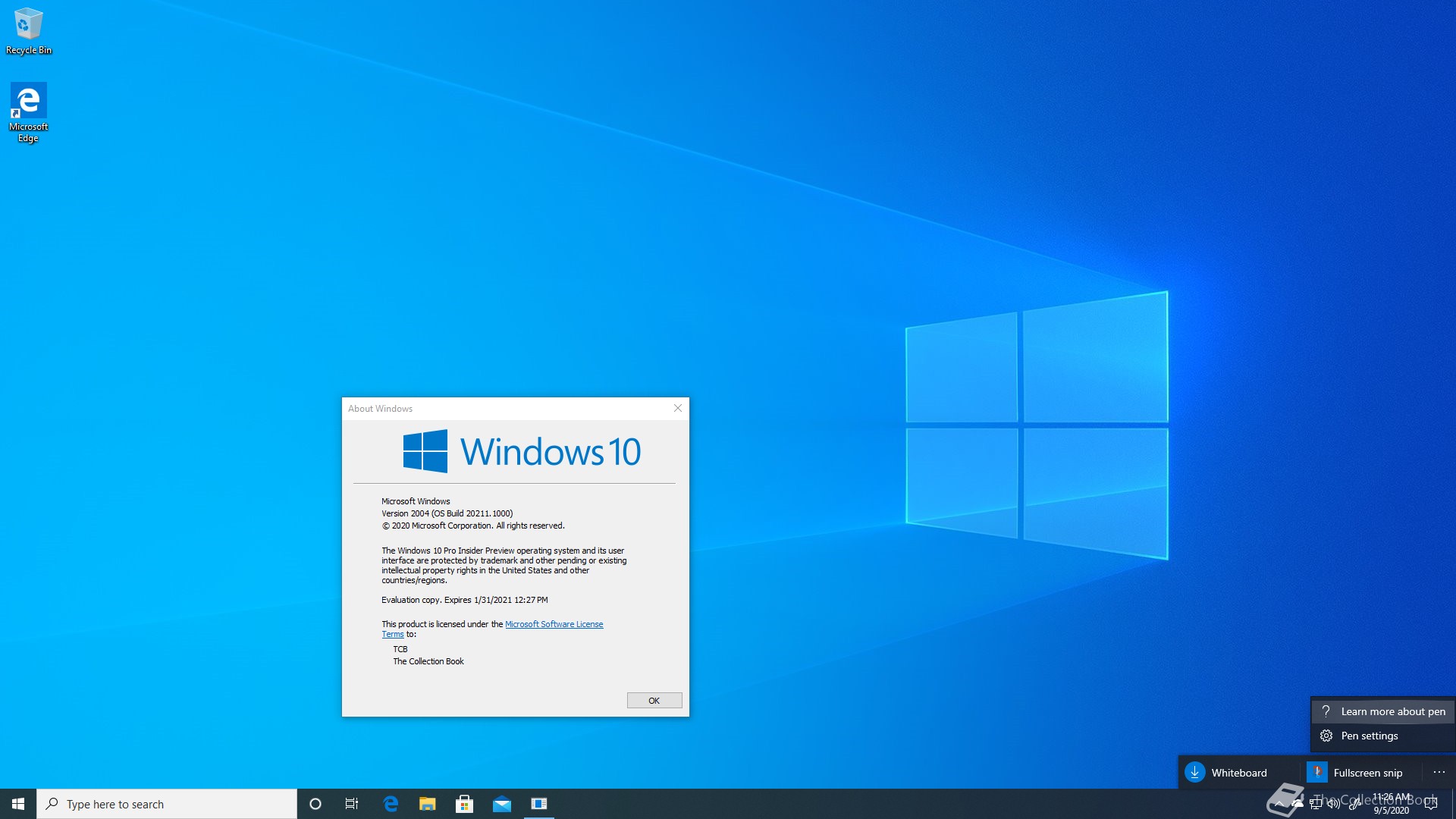Click the Fullscreen snip thumbnail icon
1456x819 pixels.
(1317, 772)
